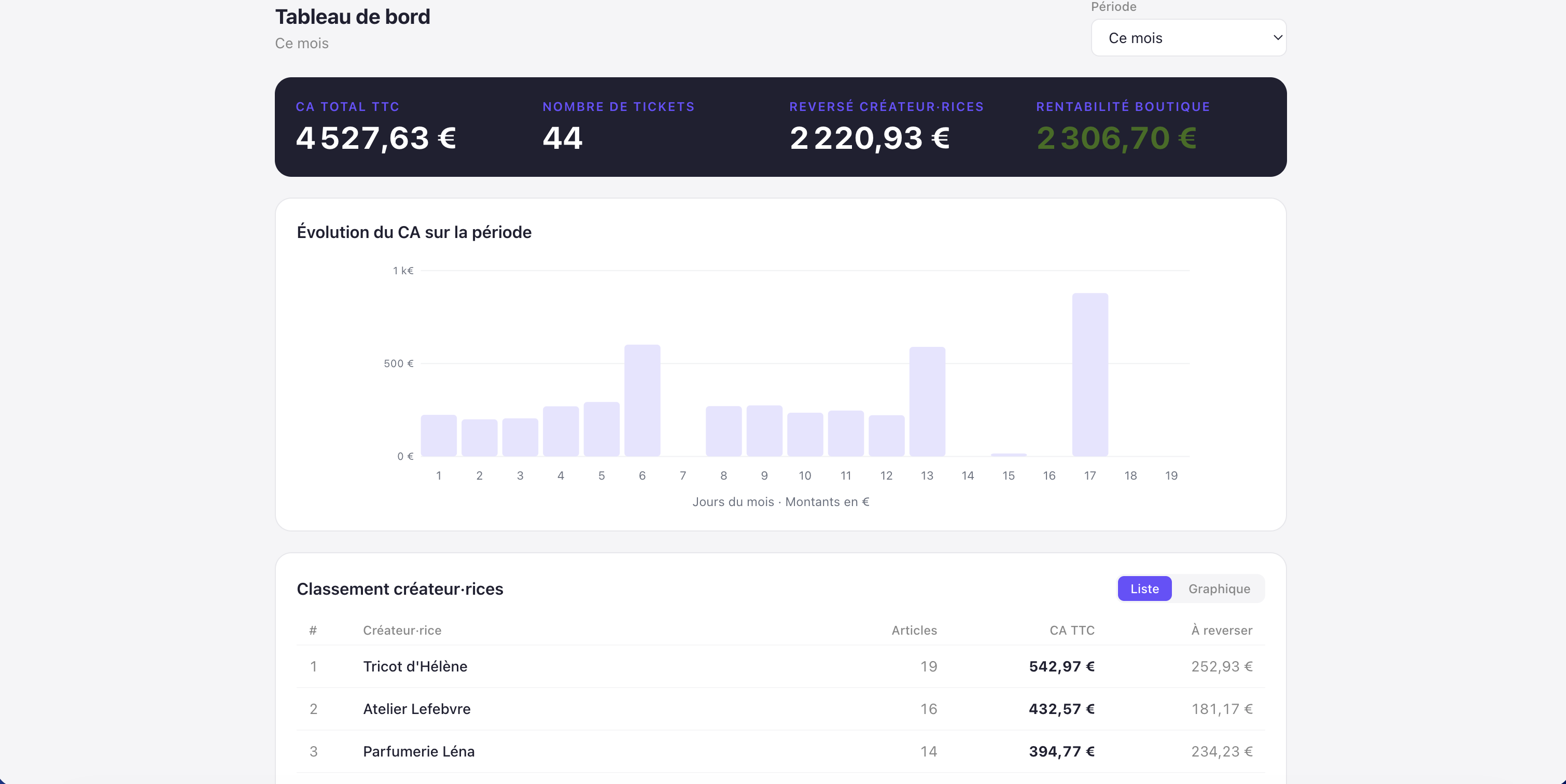1566x784 pixels.
Task: Click the 500 € axis label
Action: (x=398, y=363)
